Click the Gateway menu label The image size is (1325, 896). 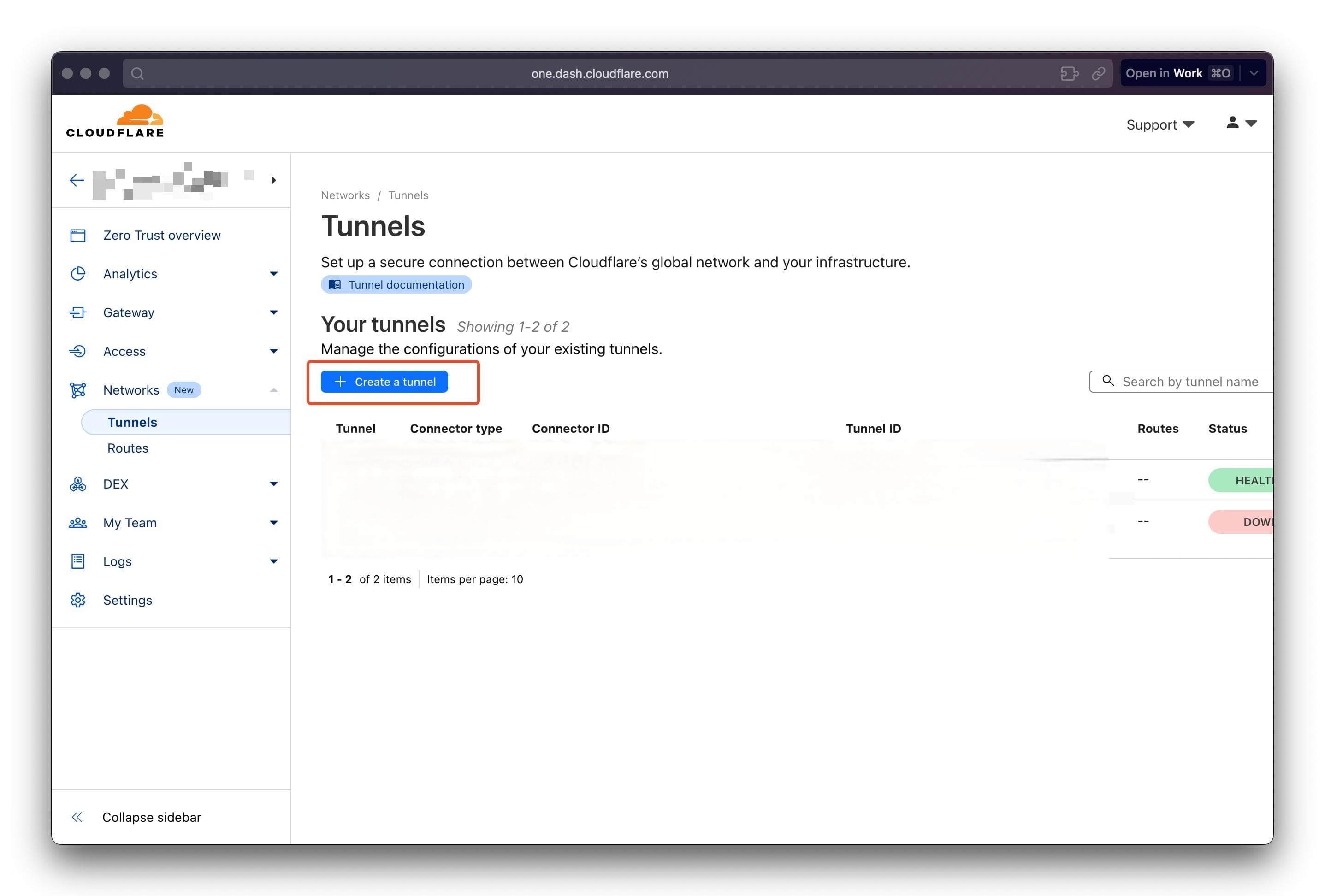[129, 313]
